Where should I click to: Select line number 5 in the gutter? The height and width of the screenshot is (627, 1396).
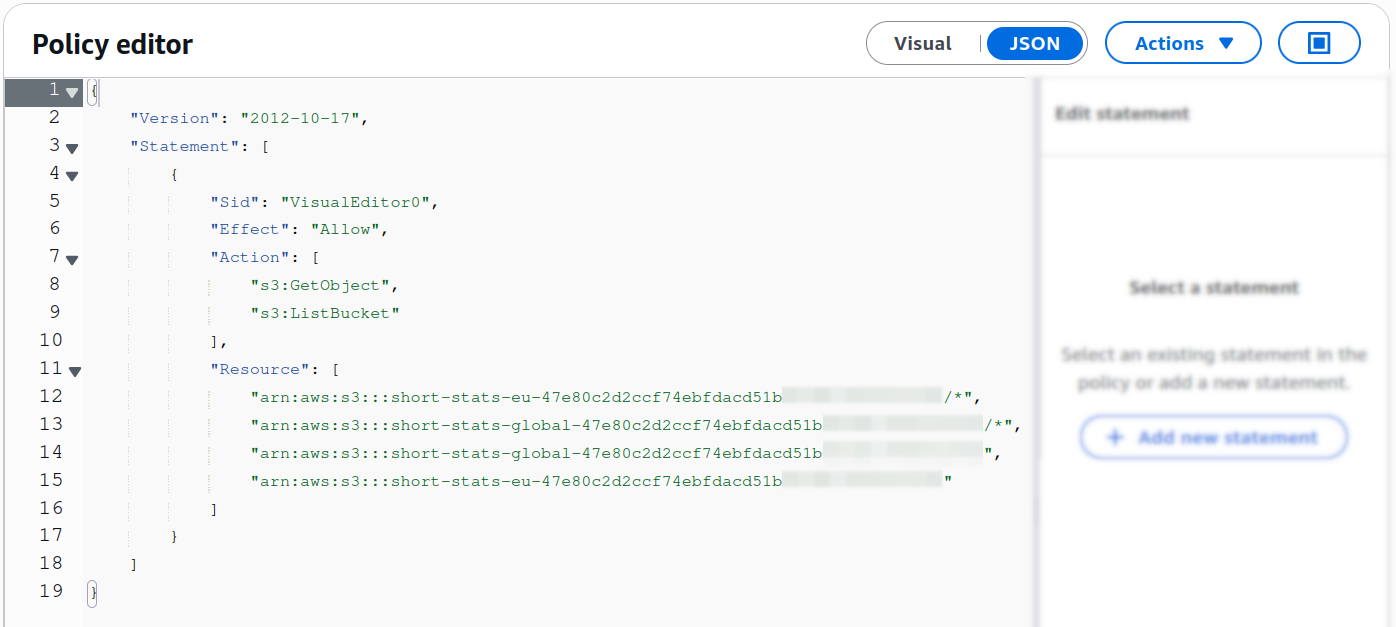pos(55,200)
